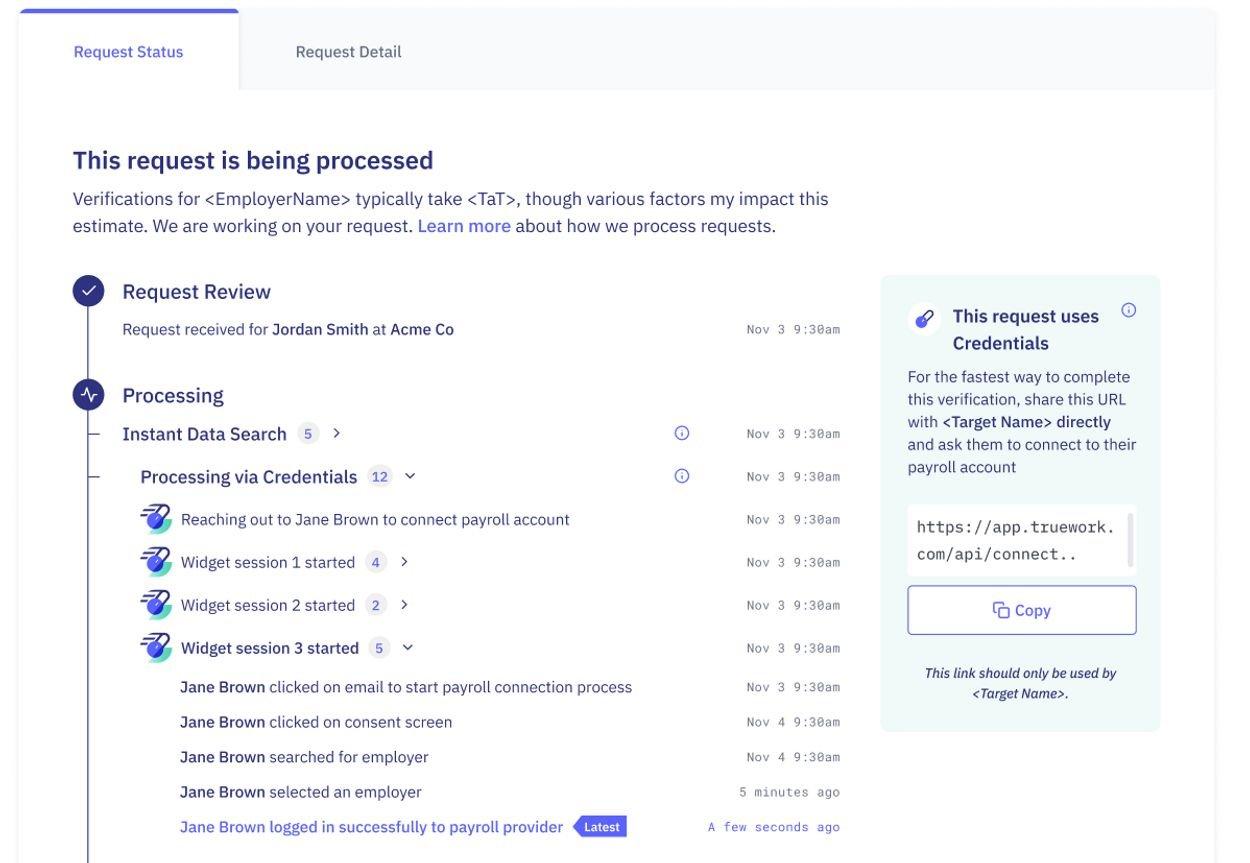This screenshot has height=863, width=1250.
Task: Click the Latest tag badge
Action: tap(600, 827)
